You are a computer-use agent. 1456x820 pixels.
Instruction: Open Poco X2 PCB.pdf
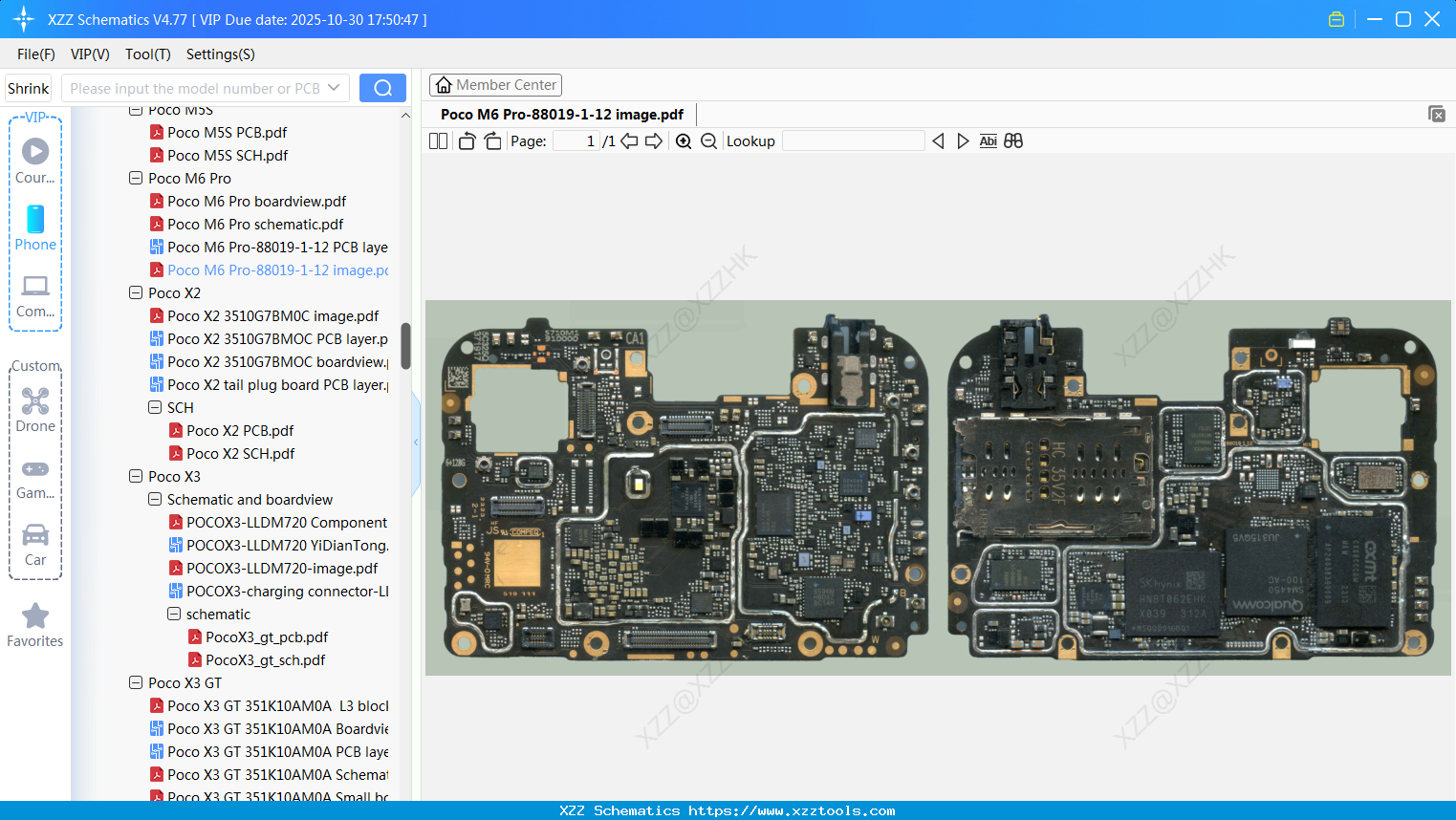231,430
